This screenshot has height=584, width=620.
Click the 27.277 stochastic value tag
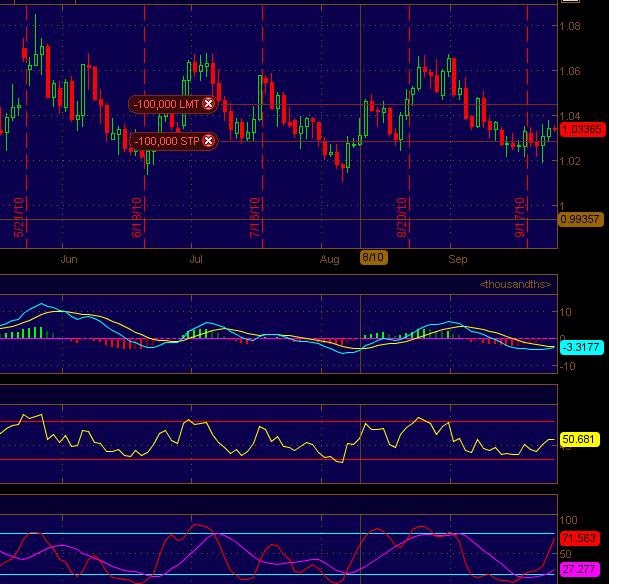tap(579, 569)
